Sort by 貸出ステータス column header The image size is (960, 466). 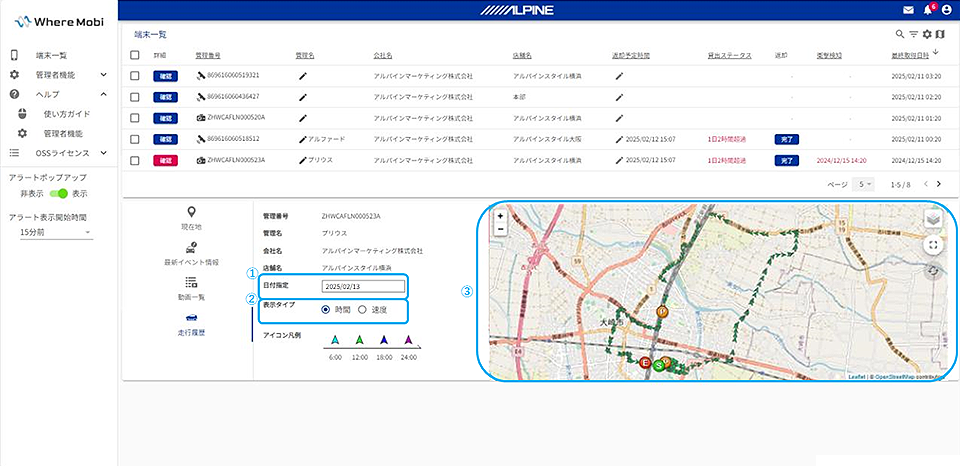pos(729,55)
